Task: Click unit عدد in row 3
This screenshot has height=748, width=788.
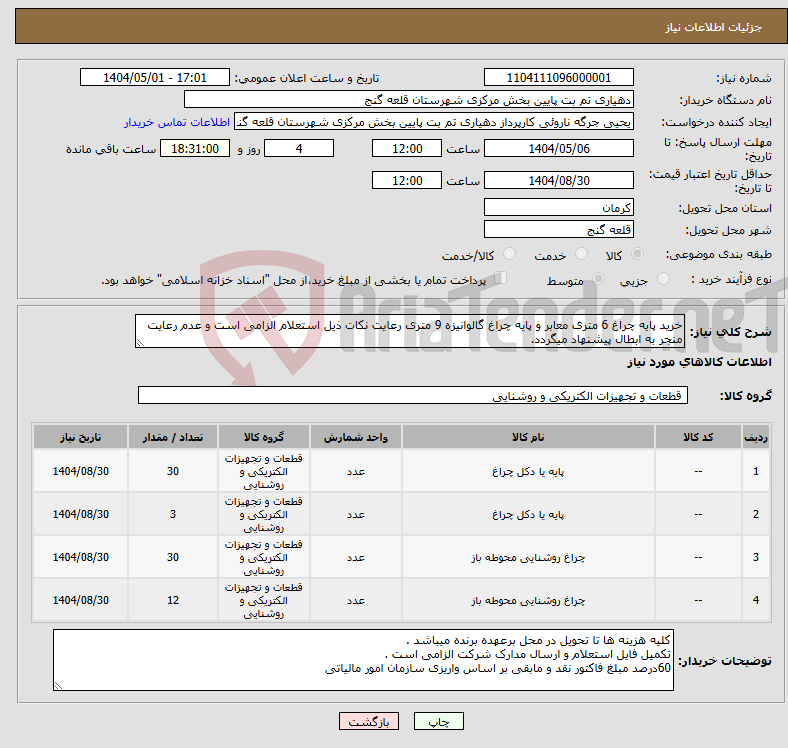Action: (356, 557)
